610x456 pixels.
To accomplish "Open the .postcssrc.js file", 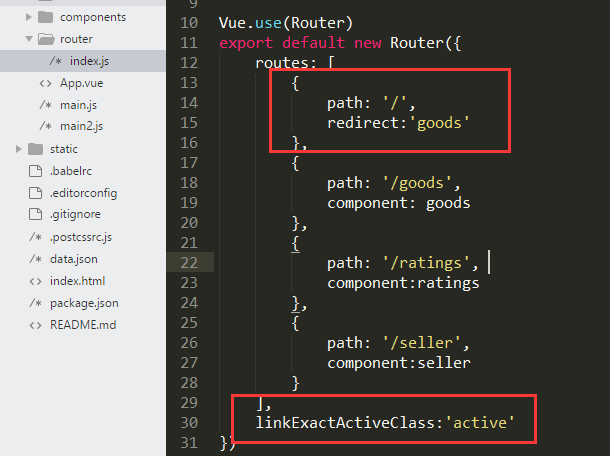I will (81, 237).
